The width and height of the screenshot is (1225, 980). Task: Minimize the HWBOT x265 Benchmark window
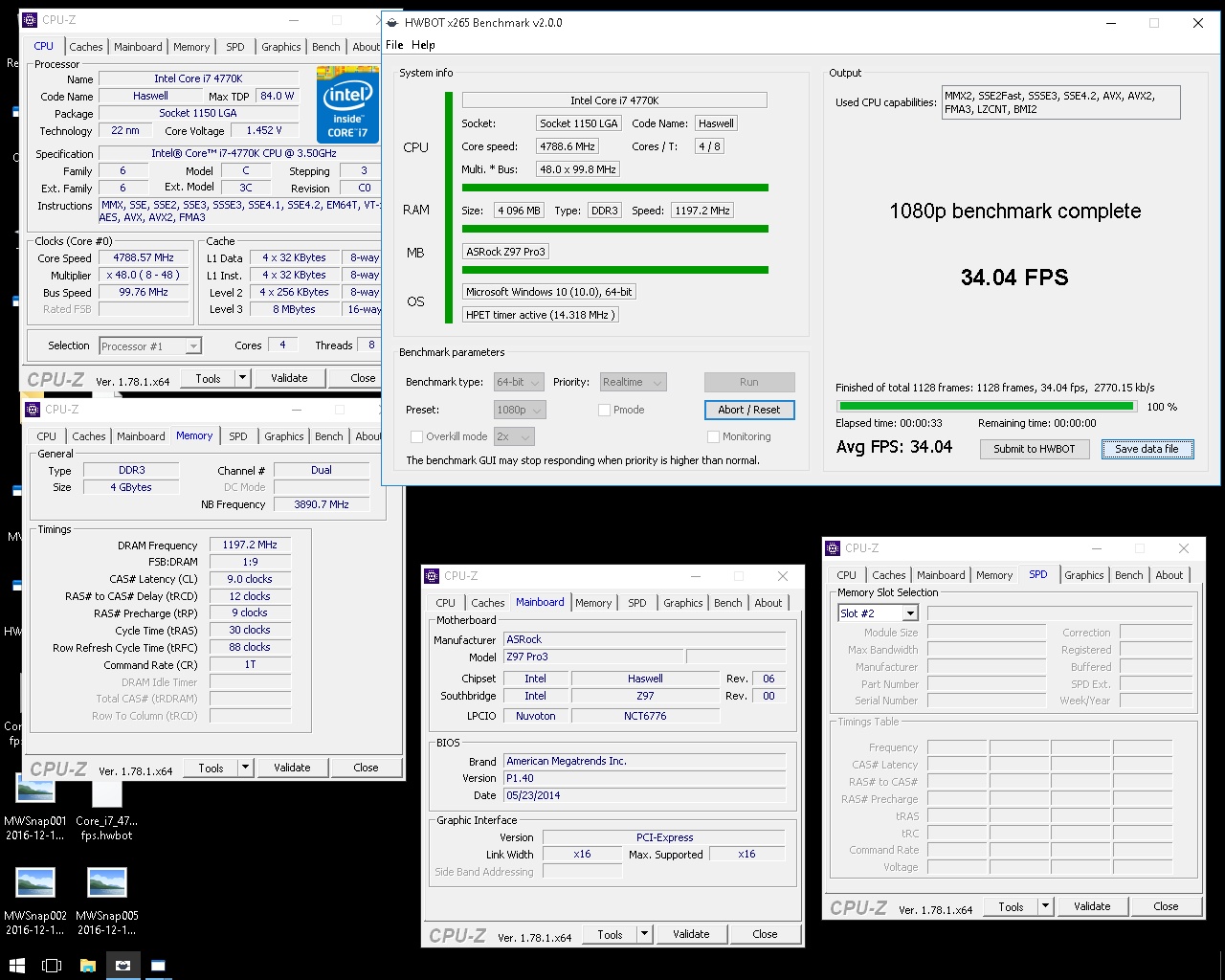pyautogui.click(x=1111, y=23)
